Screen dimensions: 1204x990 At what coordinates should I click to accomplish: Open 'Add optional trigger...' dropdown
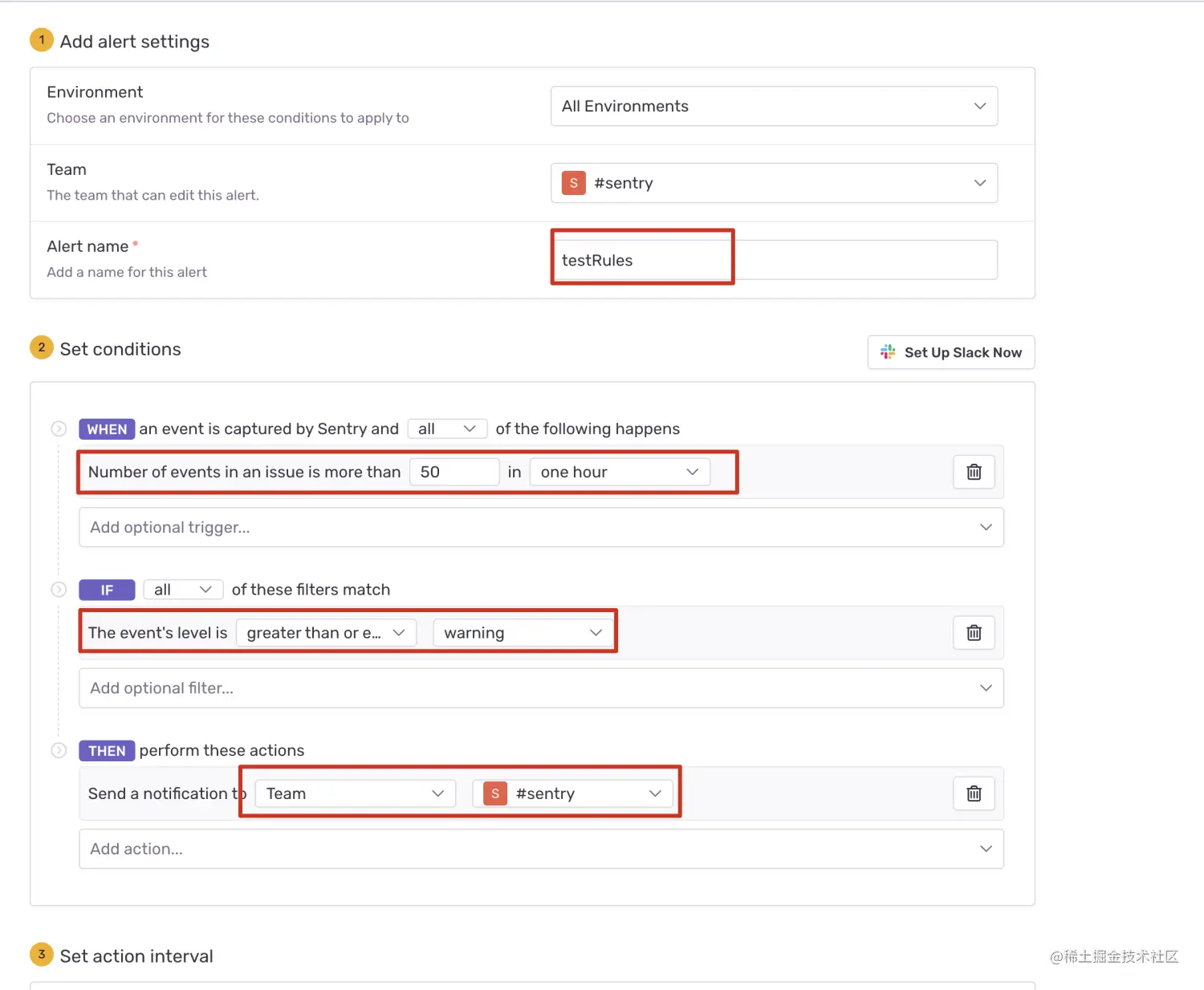coord(541,527)
